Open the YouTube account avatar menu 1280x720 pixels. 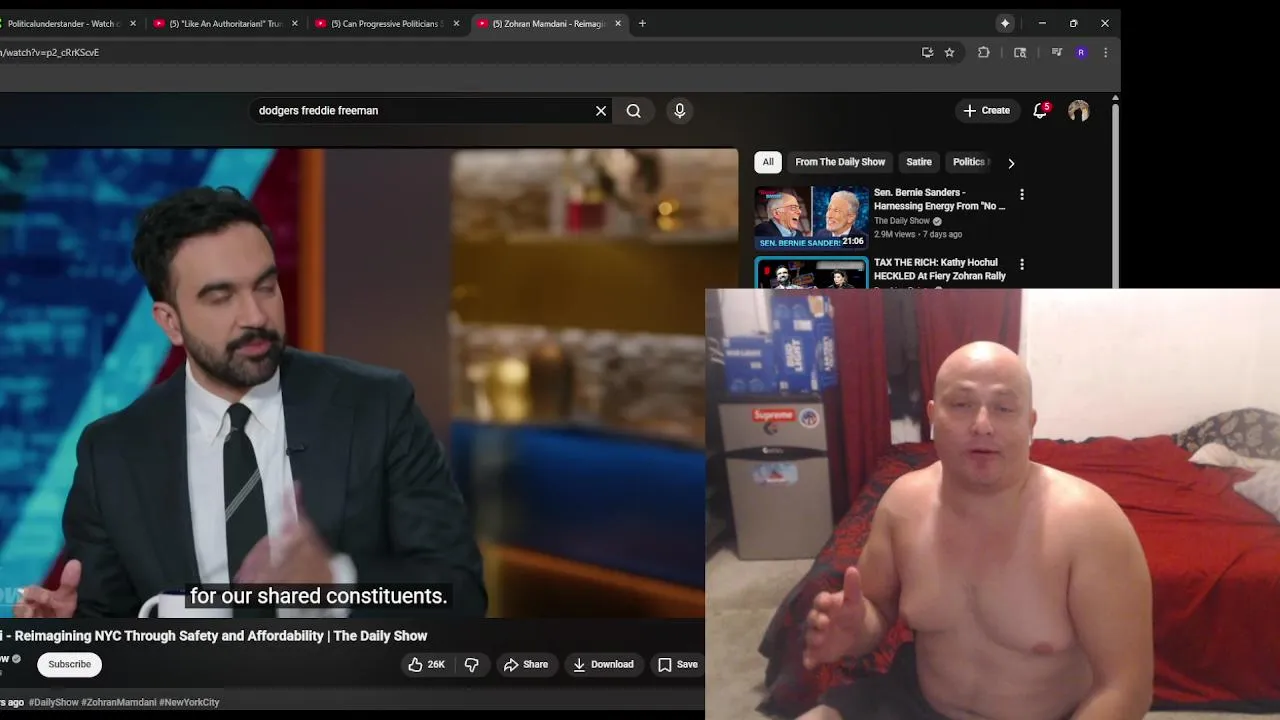click(1078, 111)
